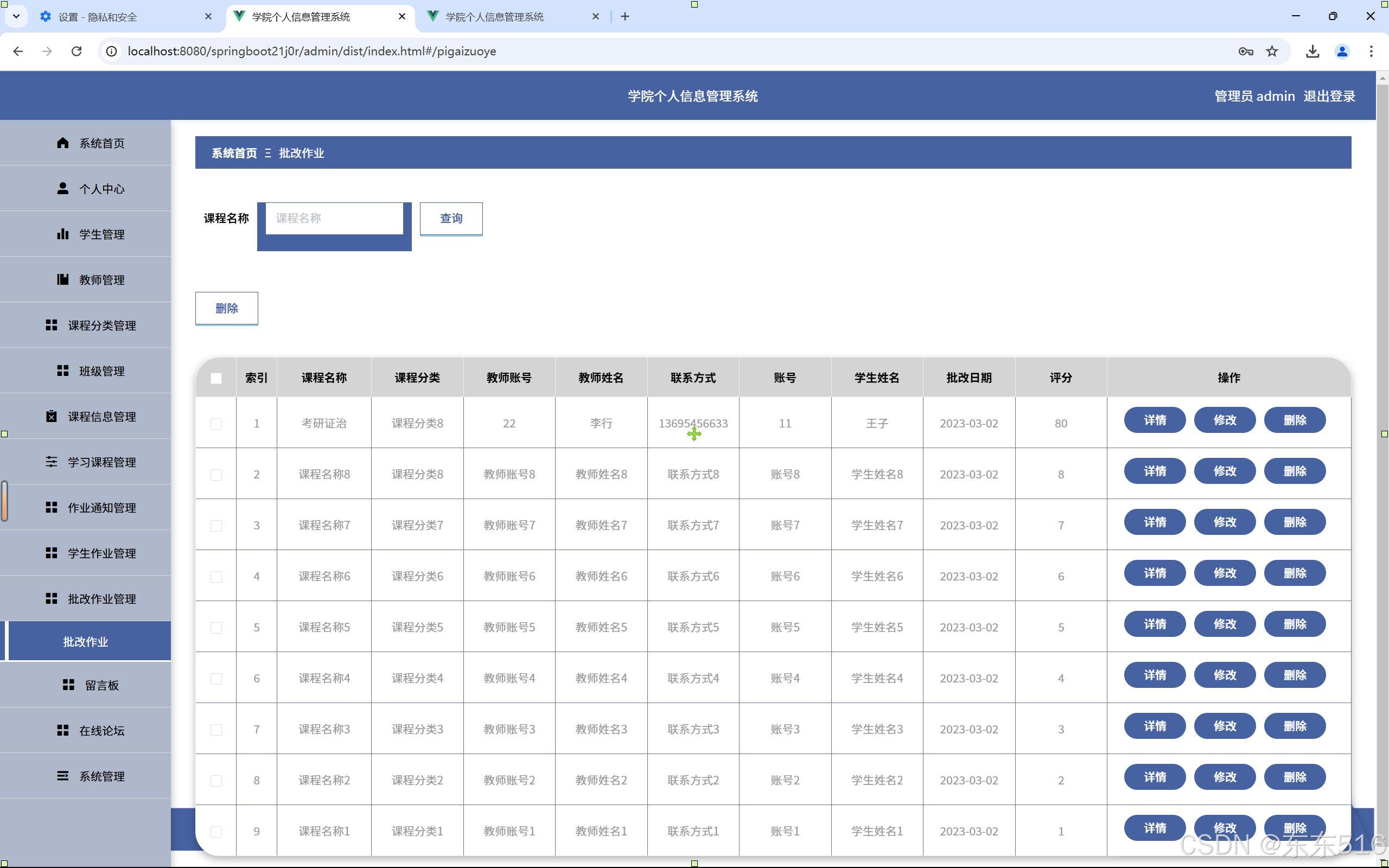Check the checkbox for row 5 课程名称5
Image resolution: width=1389 pixels, height=868 pixels.
click(x=216, y=628)
